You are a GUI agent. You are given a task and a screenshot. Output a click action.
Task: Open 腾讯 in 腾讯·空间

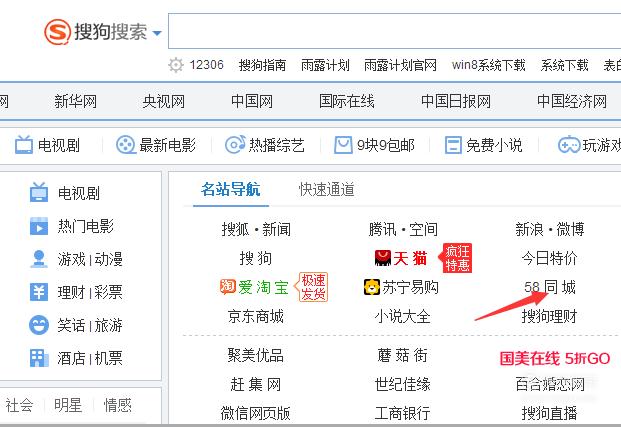point(382,229)
